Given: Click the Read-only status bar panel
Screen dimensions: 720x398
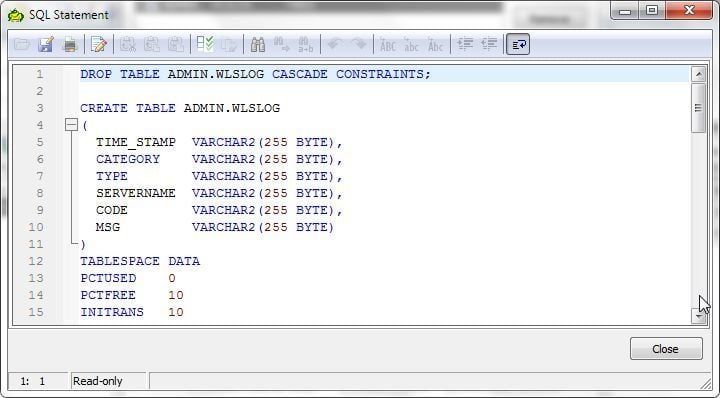Looking at the screenshot, I should pyautogui.click(x=109, y=381).
